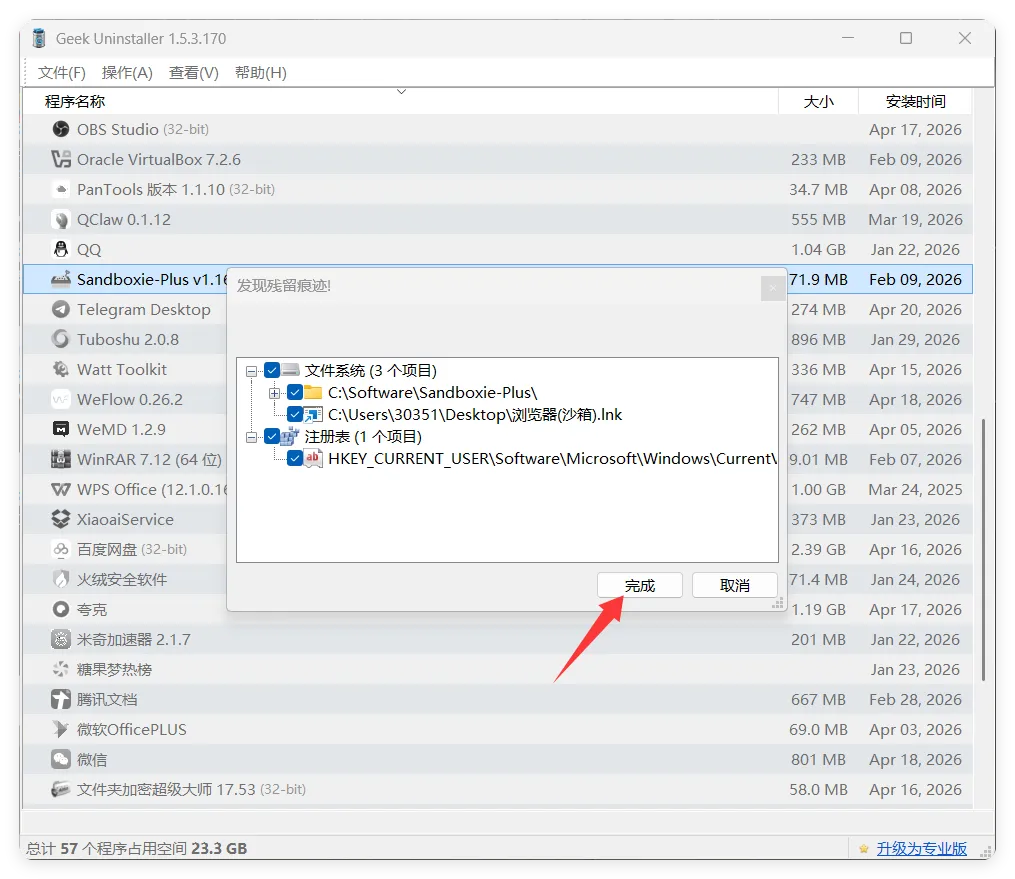
Task: Click the Sandboxie-Plus program icon
Action: pyautogui.click(x=61, y=280)
